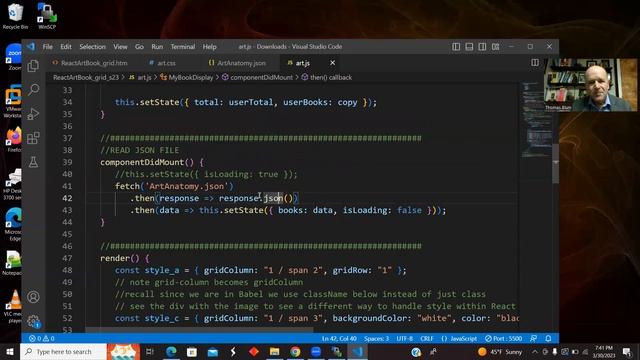Click the taskbar search box
640x360 pixels.
(63, 351)
